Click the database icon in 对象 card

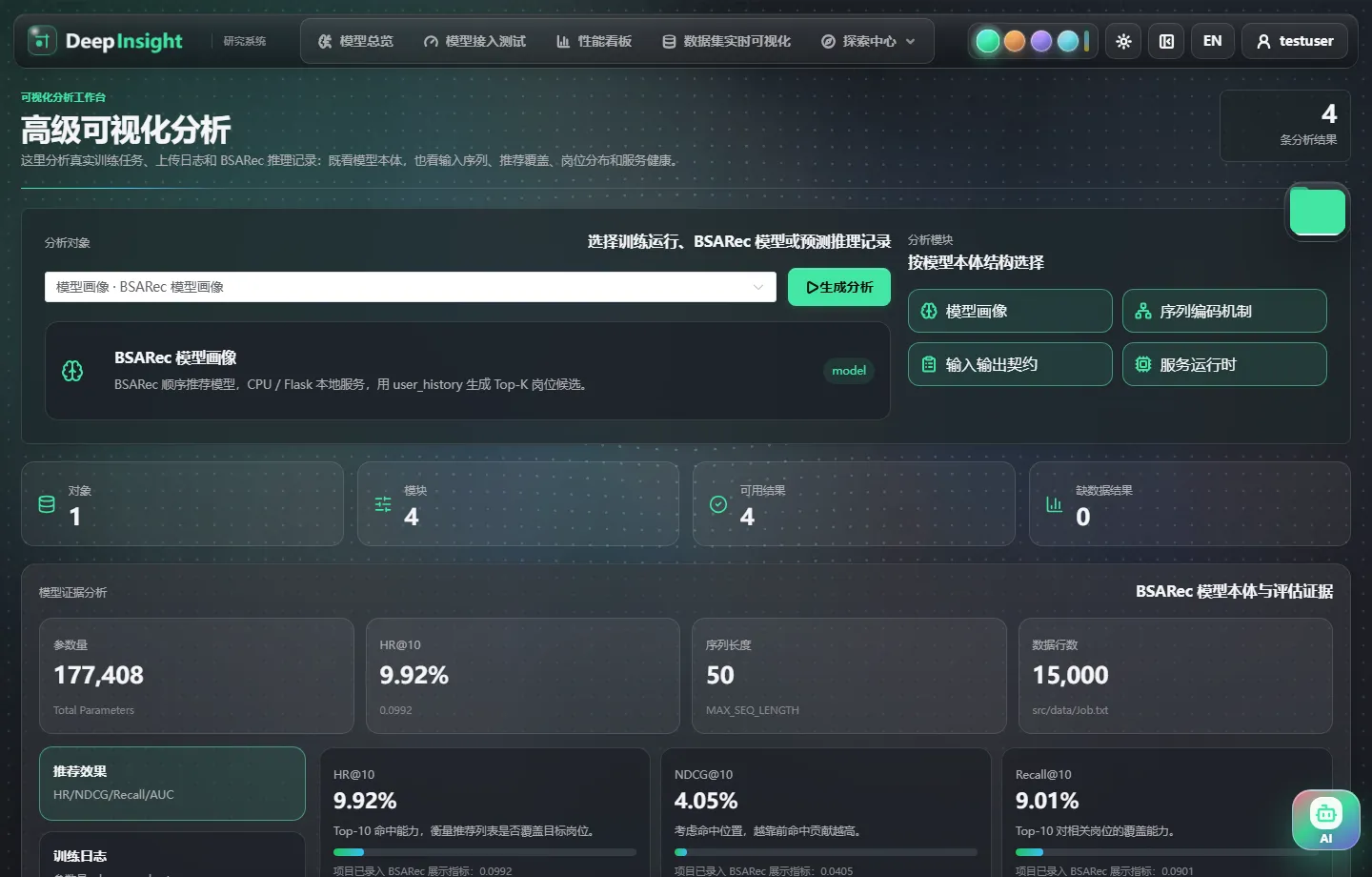pos(47,504)
